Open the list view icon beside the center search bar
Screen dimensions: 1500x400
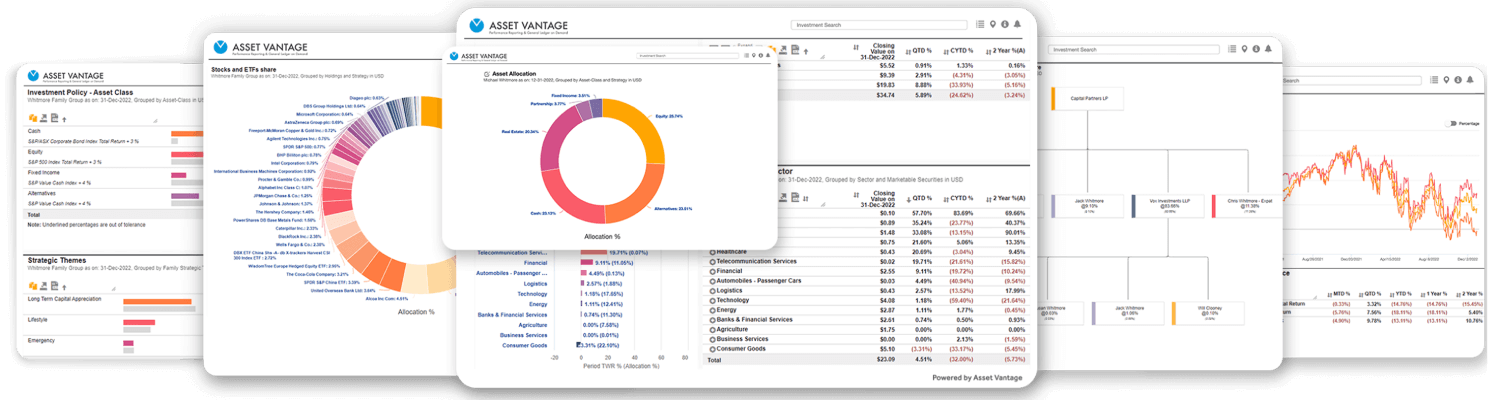click(x=980, y=24)
